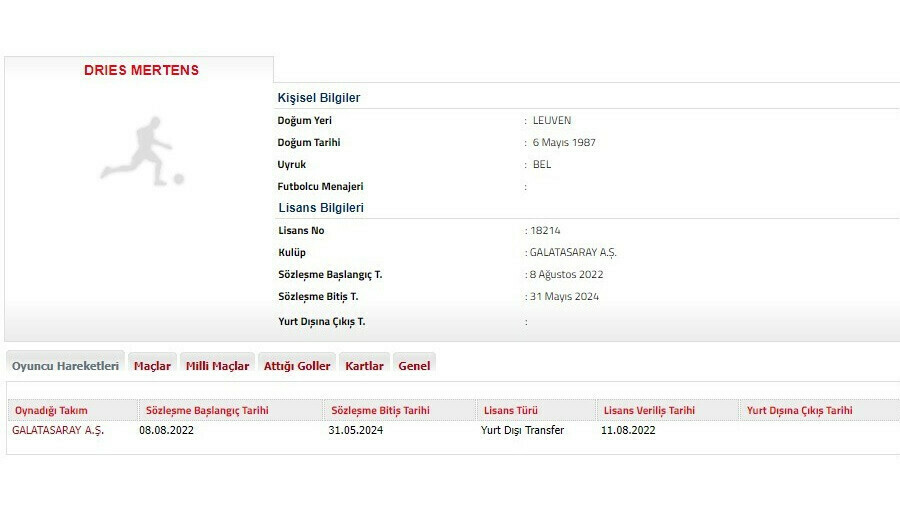Viewport: 900px width, 520px height.
Task: Click the 11.08.2022 license issue date cell
Action: [628, 431]
